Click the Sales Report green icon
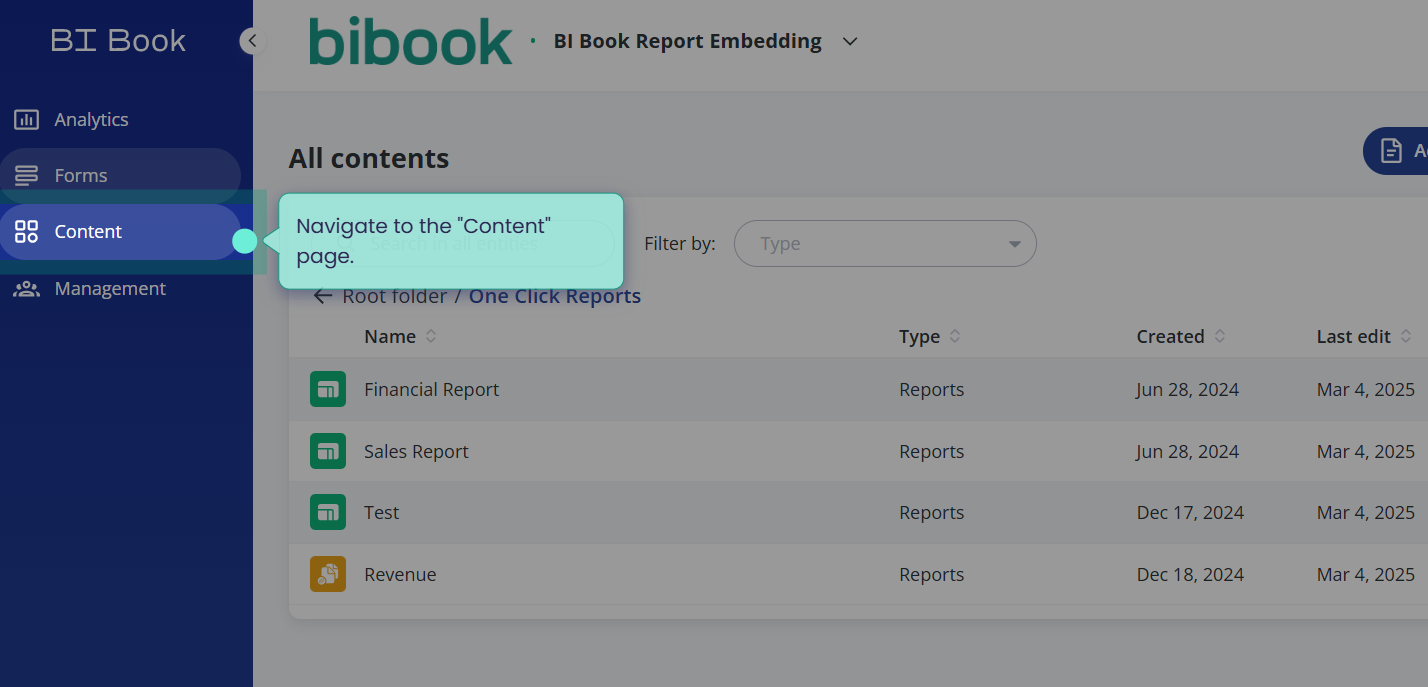Screen dimensions: 1428x687 tap(328, 451)
